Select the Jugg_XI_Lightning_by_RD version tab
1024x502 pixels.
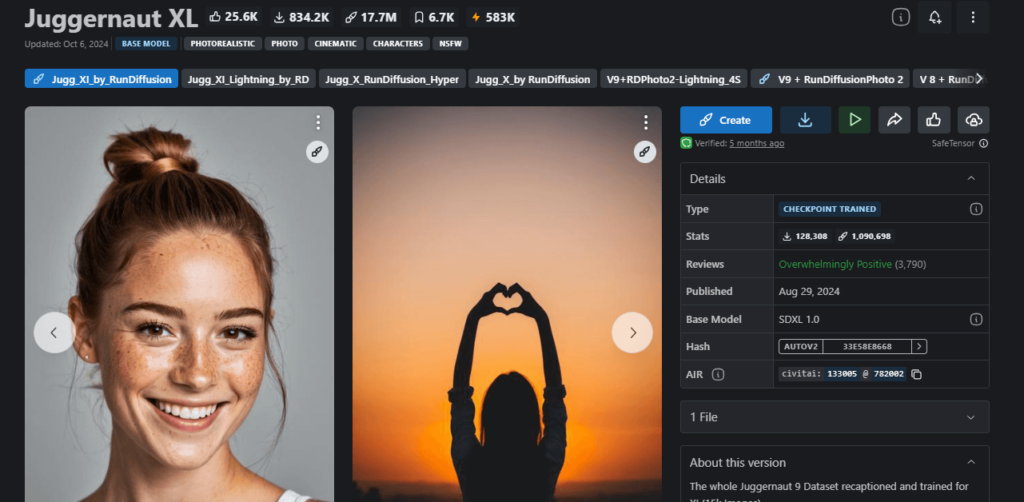tap(247, 79)
